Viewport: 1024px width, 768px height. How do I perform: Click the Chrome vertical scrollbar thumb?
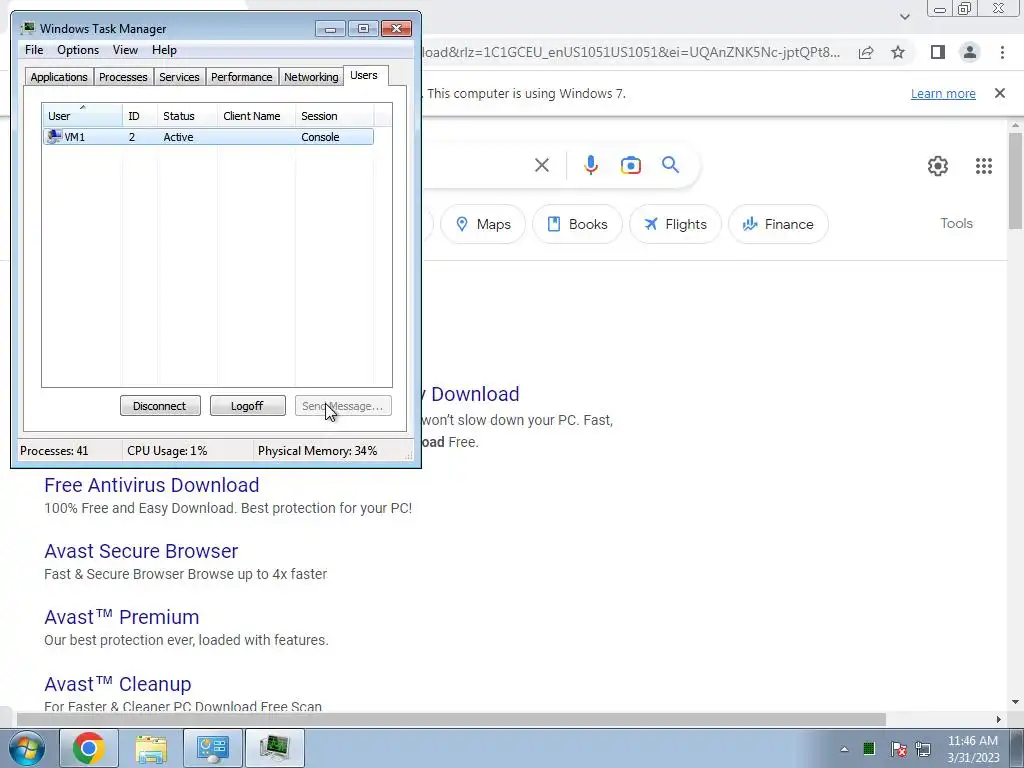[x=1015, y=181]
